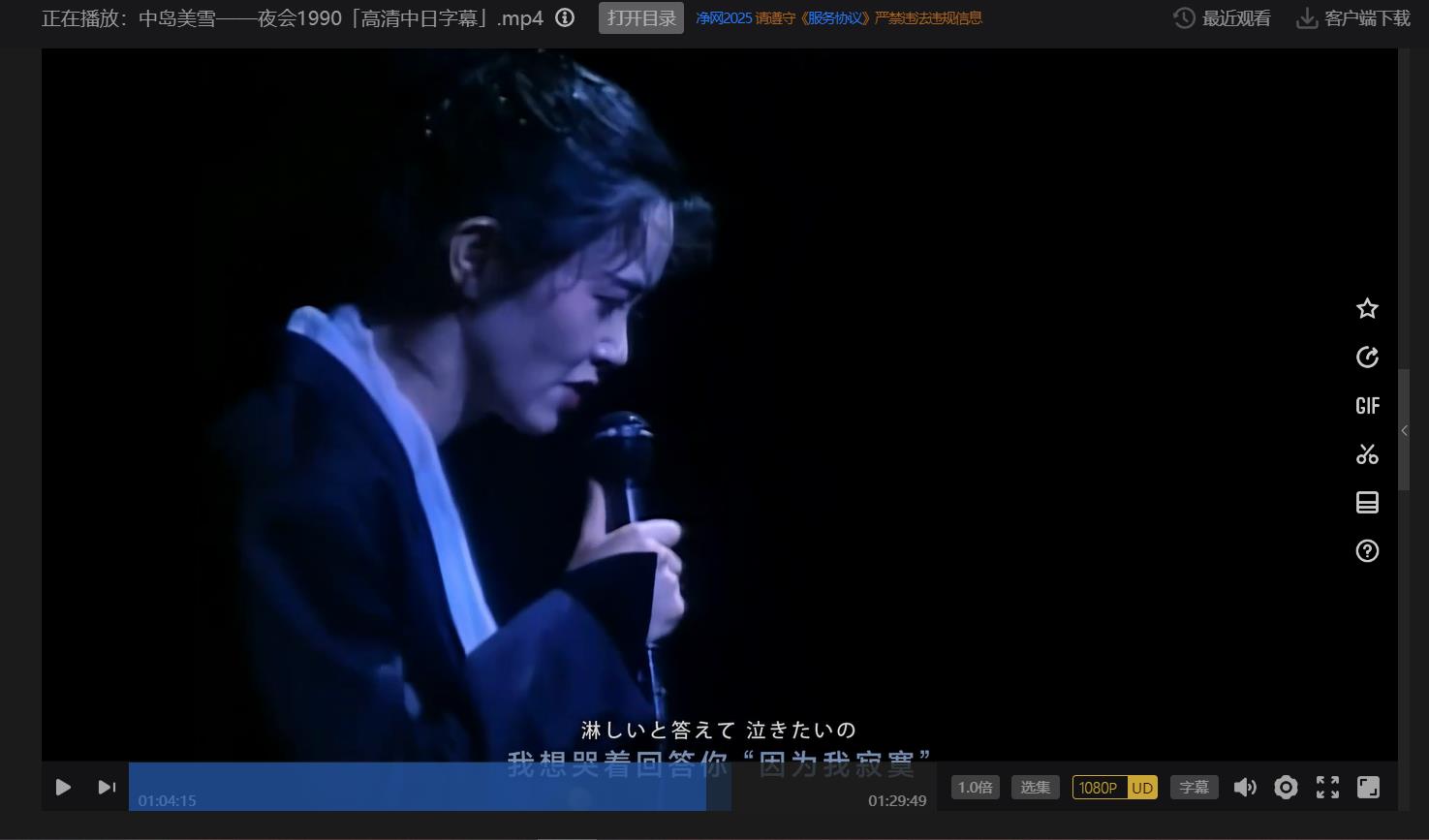Viewport: 1429px width, 840px height.
Task: Open 最近观看 recent history
Action: pyautogui.click(x=1236, y=18)
